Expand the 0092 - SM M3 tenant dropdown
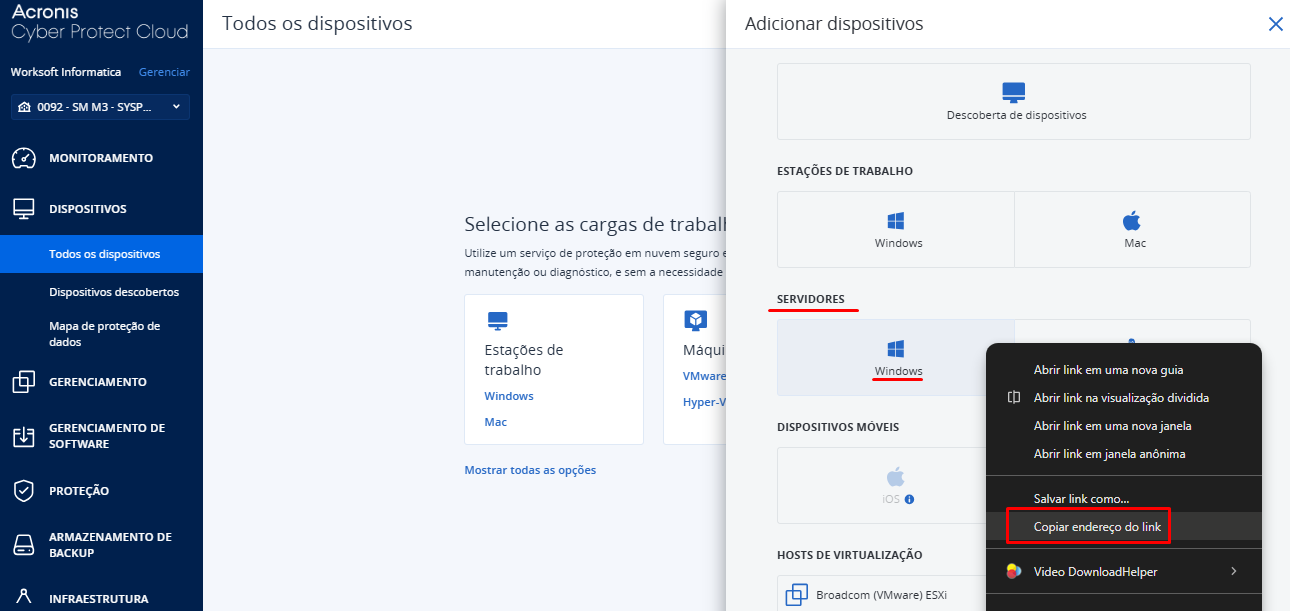The width and height of the screenshot is (1290, 611). [100, 107]
